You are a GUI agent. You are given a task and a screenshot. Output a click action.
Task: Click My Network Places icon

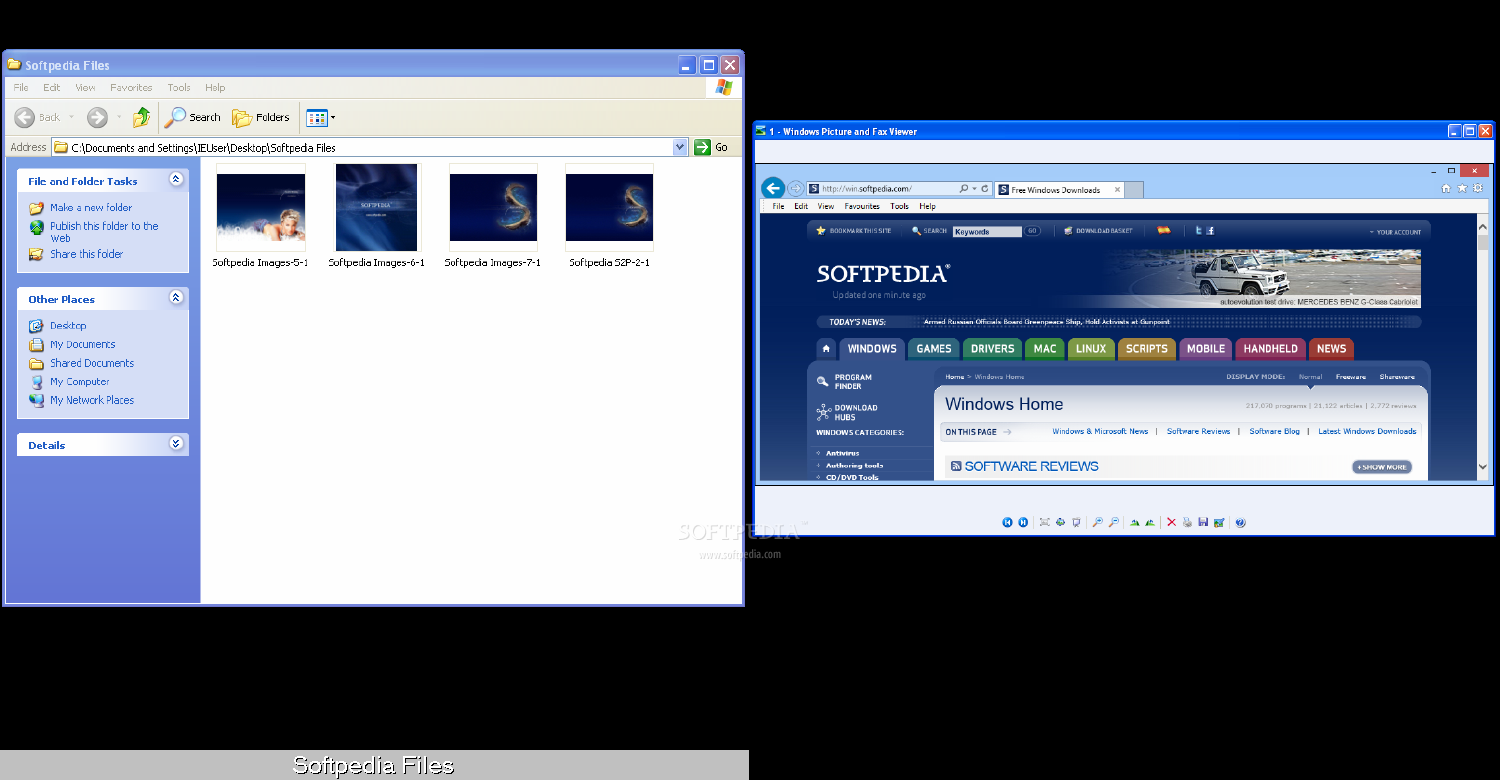click(37, 400)
